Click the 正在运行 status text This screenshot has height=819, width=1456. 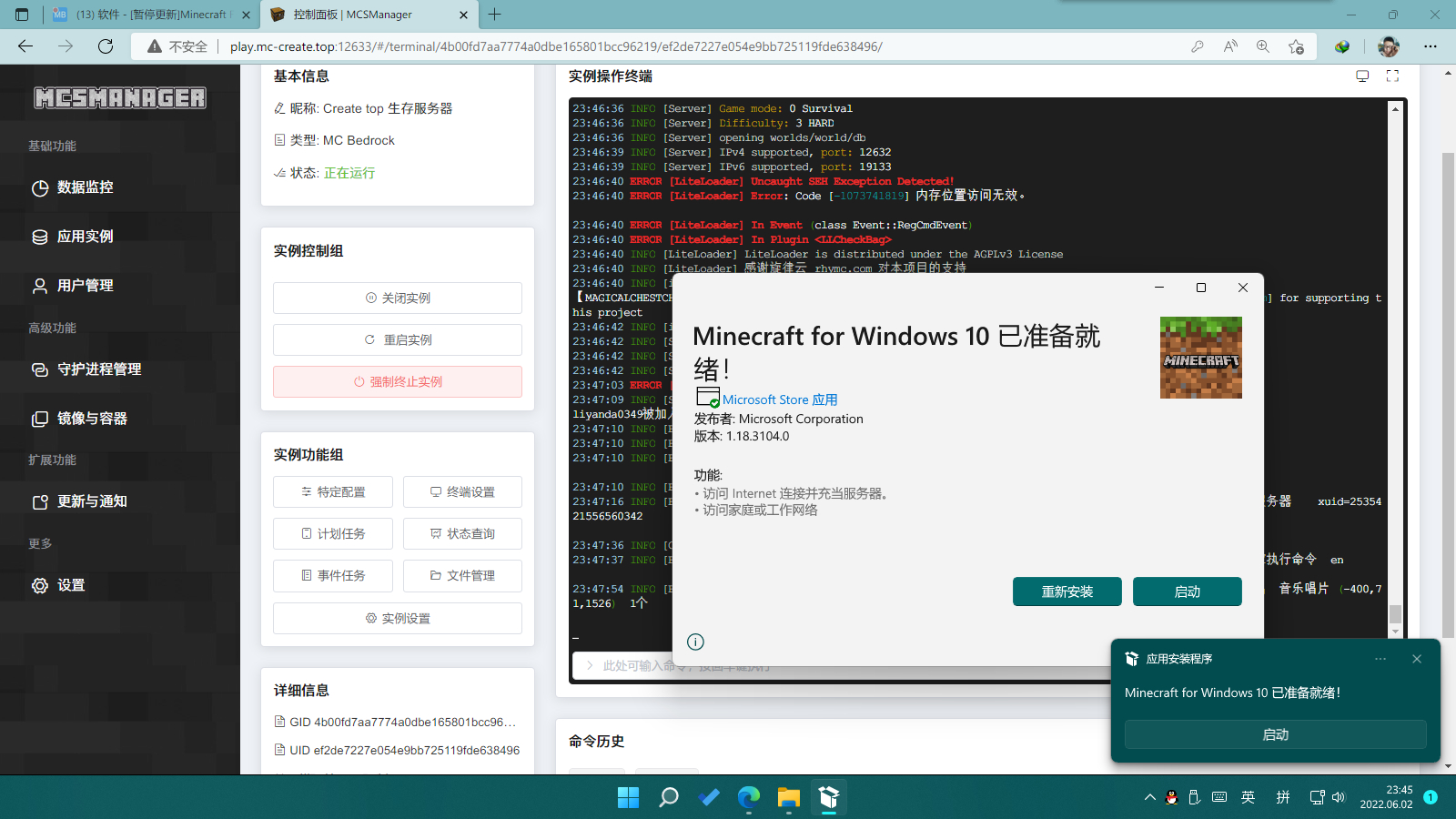pyautogui.click(x=349, y=173)
